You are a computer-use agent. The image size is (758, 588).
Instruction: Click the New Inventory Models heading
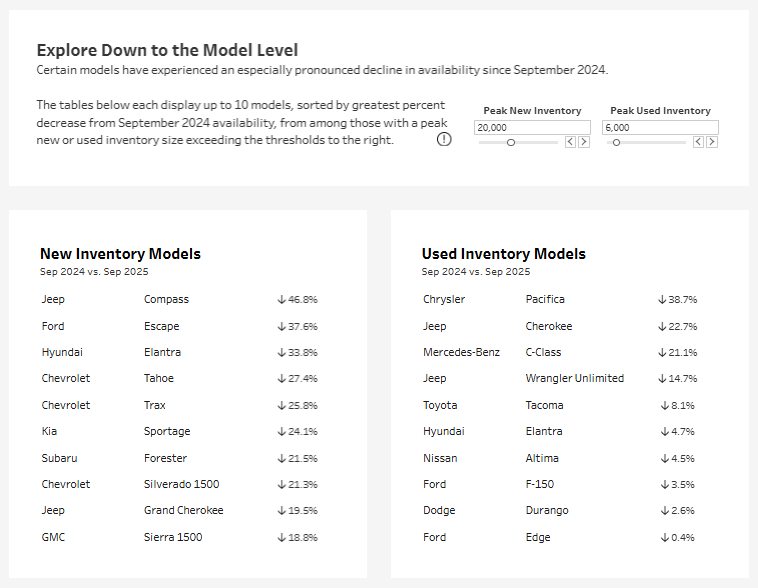tap(120, 254)
